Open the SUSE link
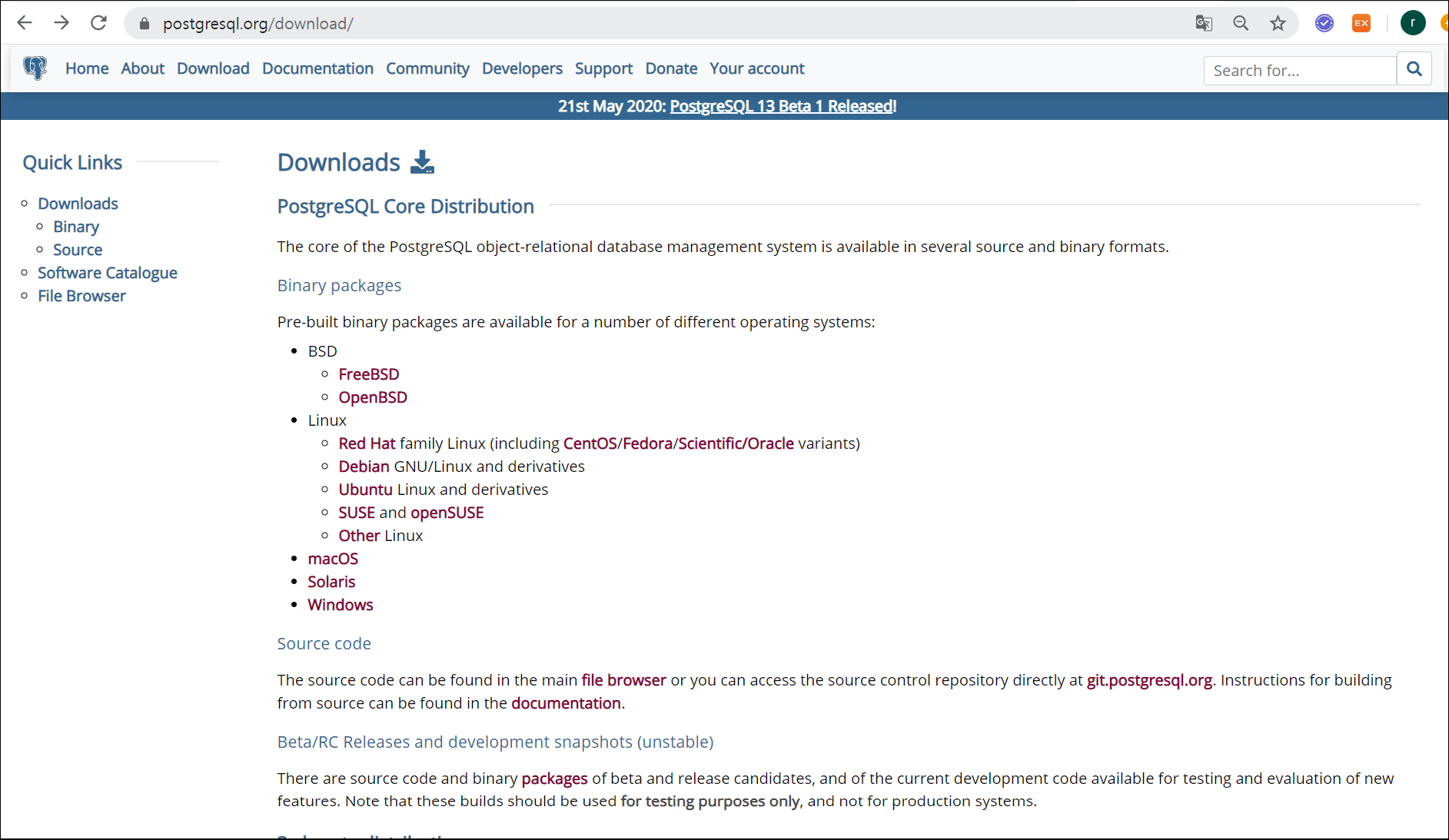Screen dimensions: 1449x840 pos(357,513)
